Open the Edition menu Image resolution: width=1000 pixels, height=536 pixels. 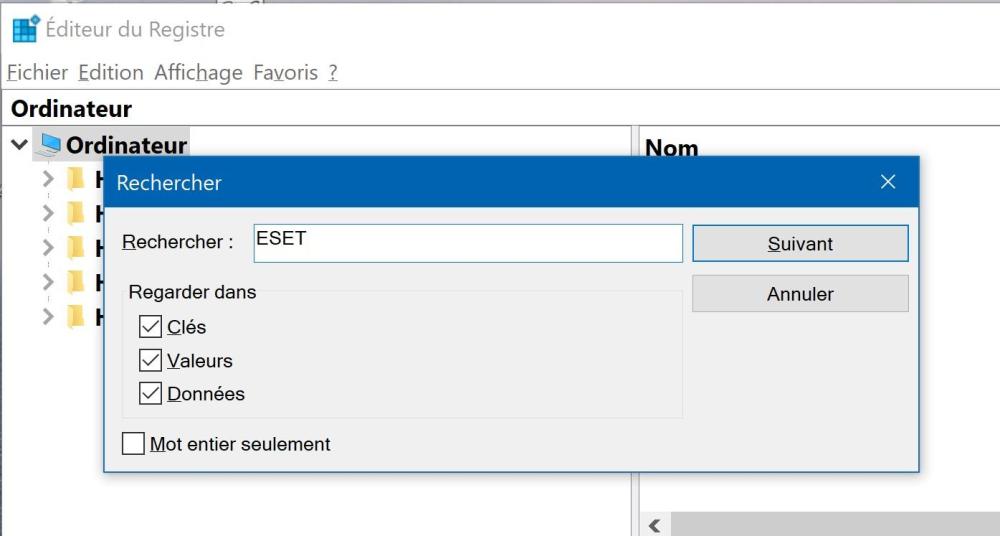[x=110, y=72]
